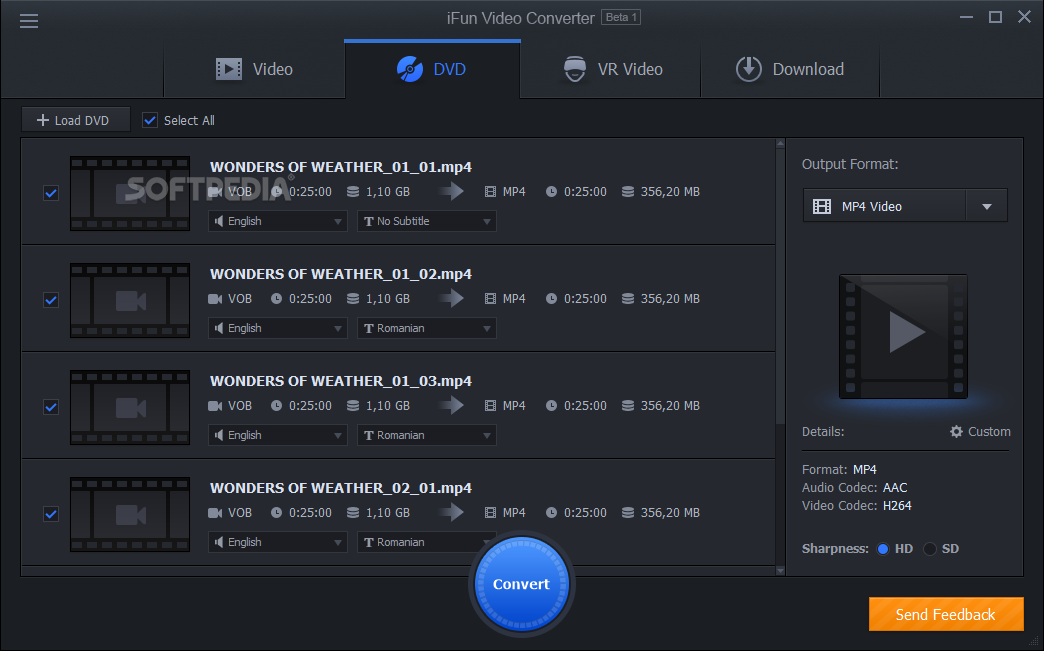Open audio language dropdown for WEATHER_01_02.mp4

click(278, 328)
